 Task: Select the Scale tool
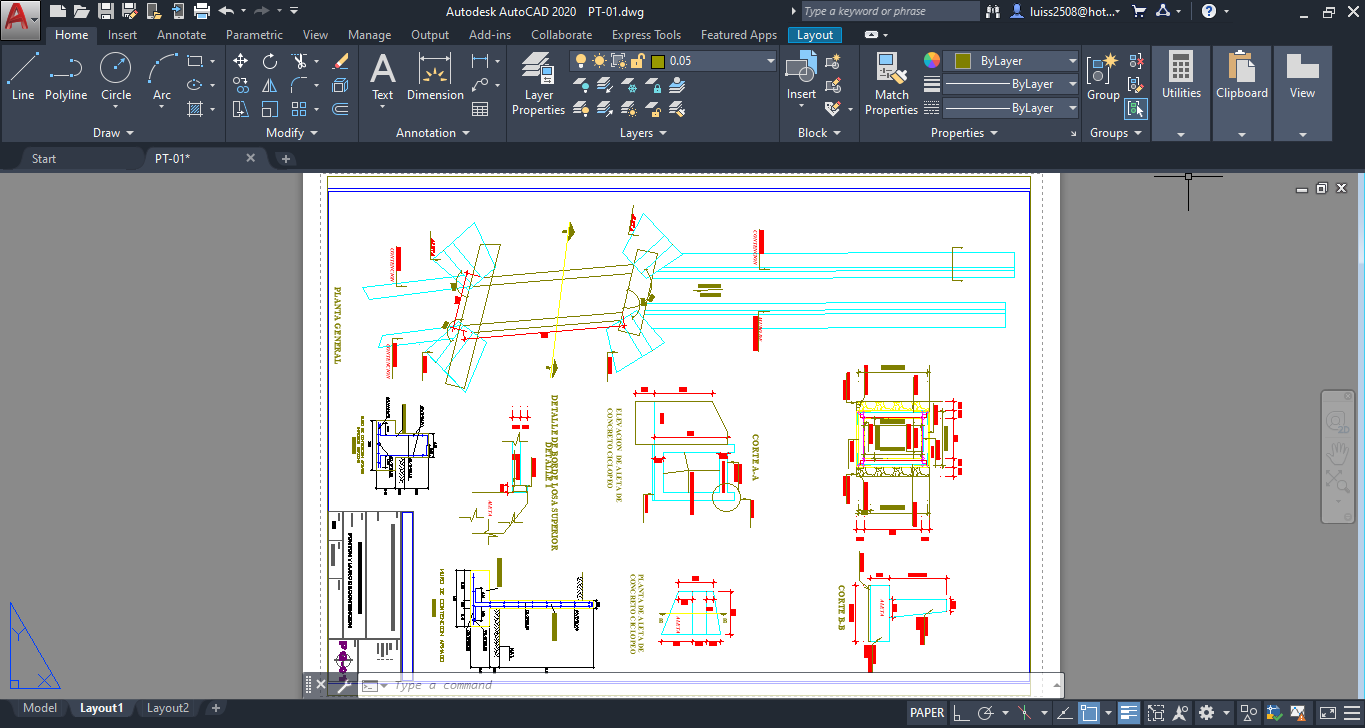pos(270,109)
